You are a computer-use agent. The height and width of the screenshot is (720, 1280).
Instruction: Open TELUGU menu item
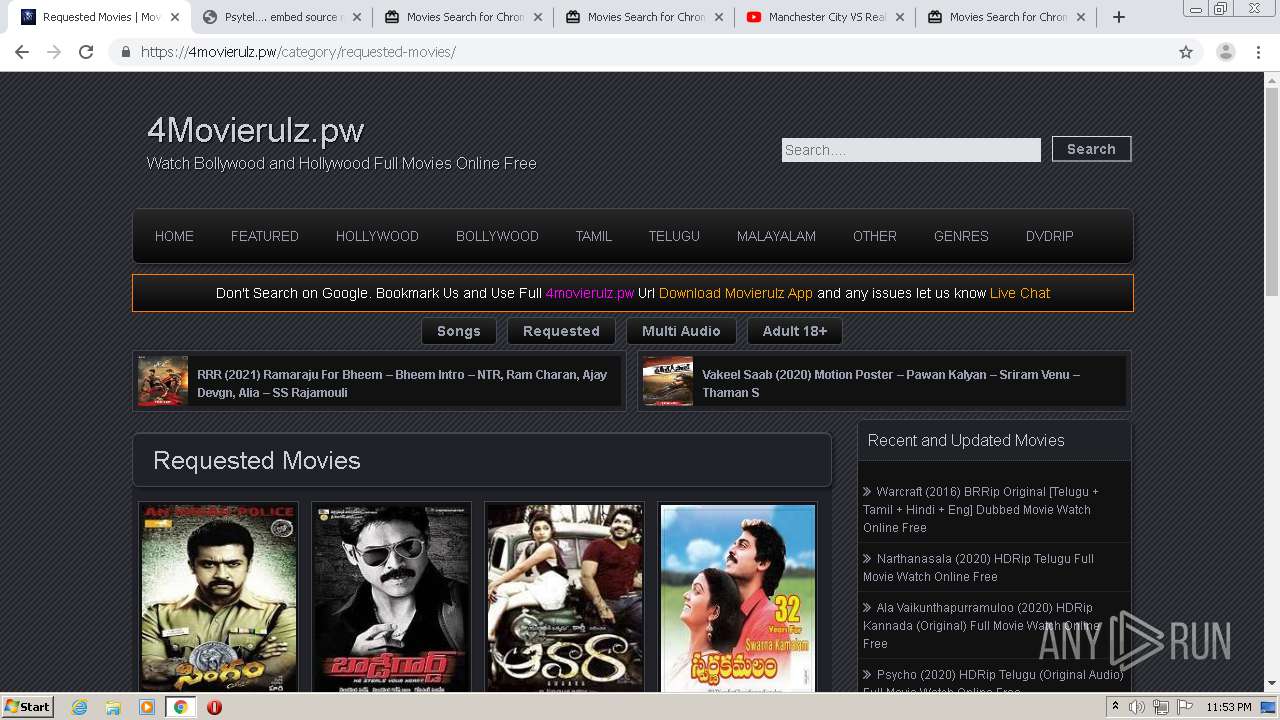pyautogui.click(x=674, y=236)
